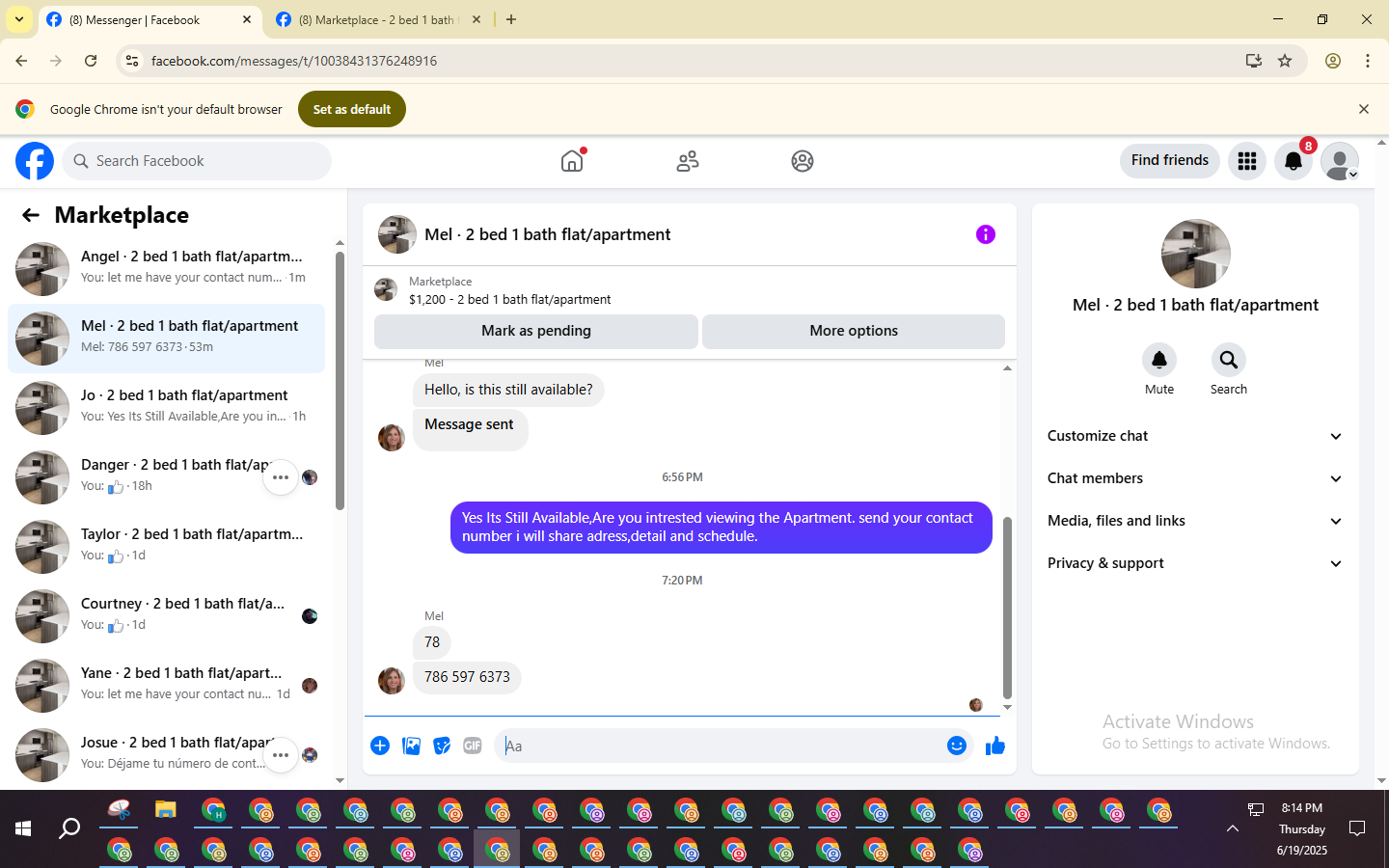Viewport: 1389px width, 868px height.
Task: Open the Groups icon in top navigation
Action: (x=803, y=161)
